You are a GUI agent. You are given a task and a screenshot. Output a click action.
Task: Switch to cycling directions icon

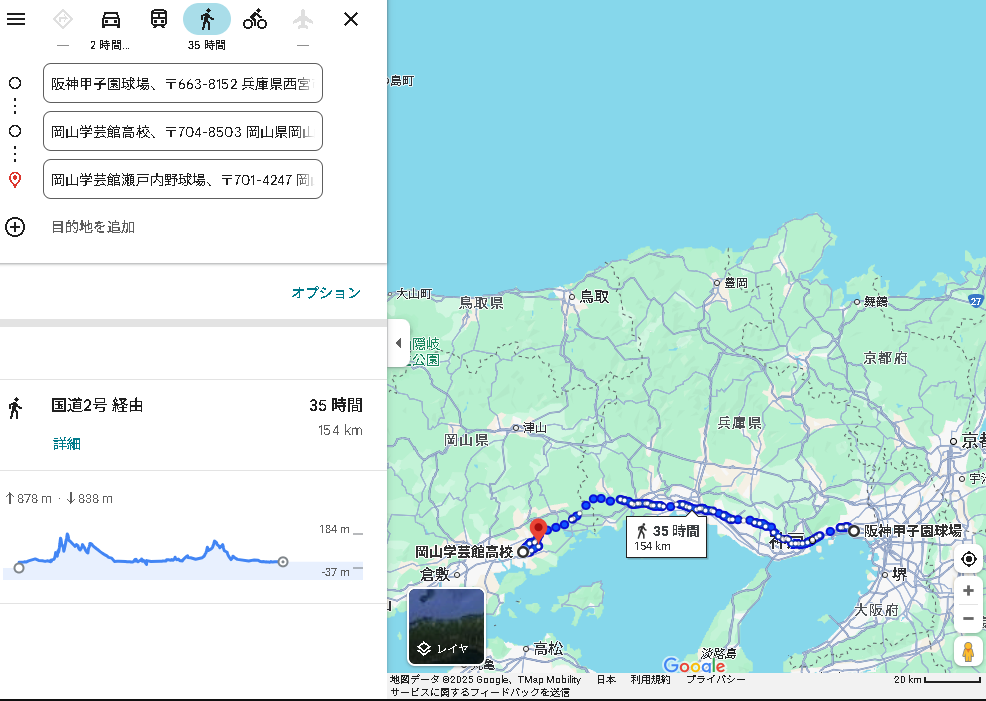tap(255, 19)
